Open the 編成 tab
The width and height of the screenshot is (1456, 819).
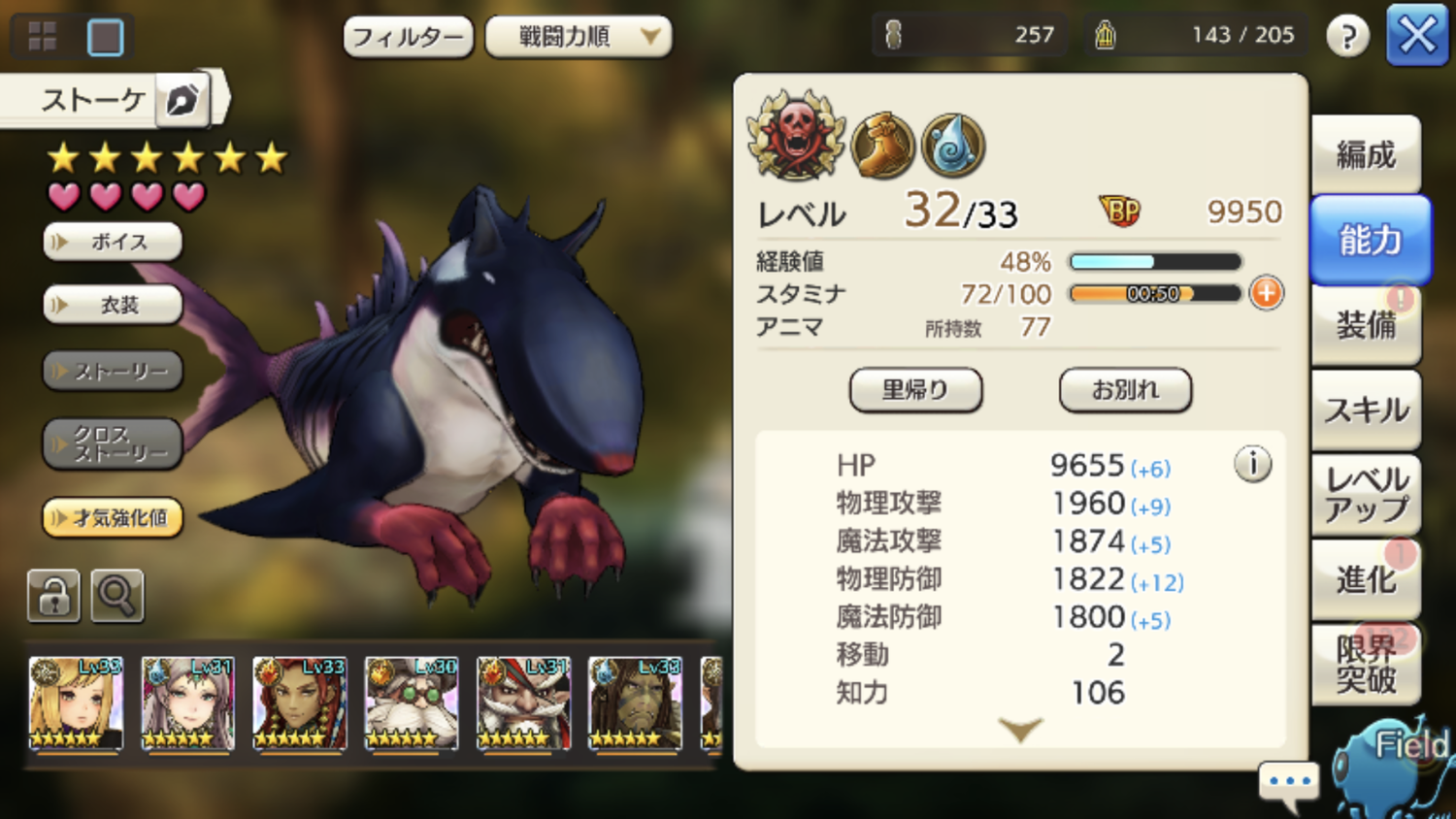1366,154
